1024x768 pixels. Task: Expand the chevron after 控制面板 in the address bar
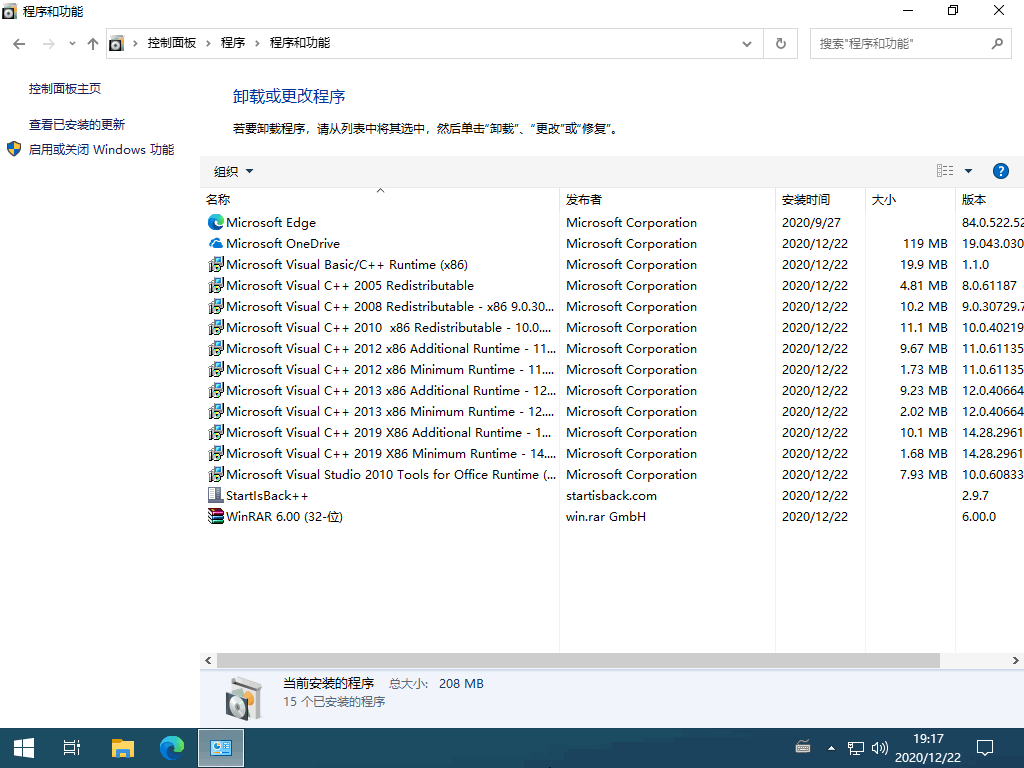click(208, 43)
